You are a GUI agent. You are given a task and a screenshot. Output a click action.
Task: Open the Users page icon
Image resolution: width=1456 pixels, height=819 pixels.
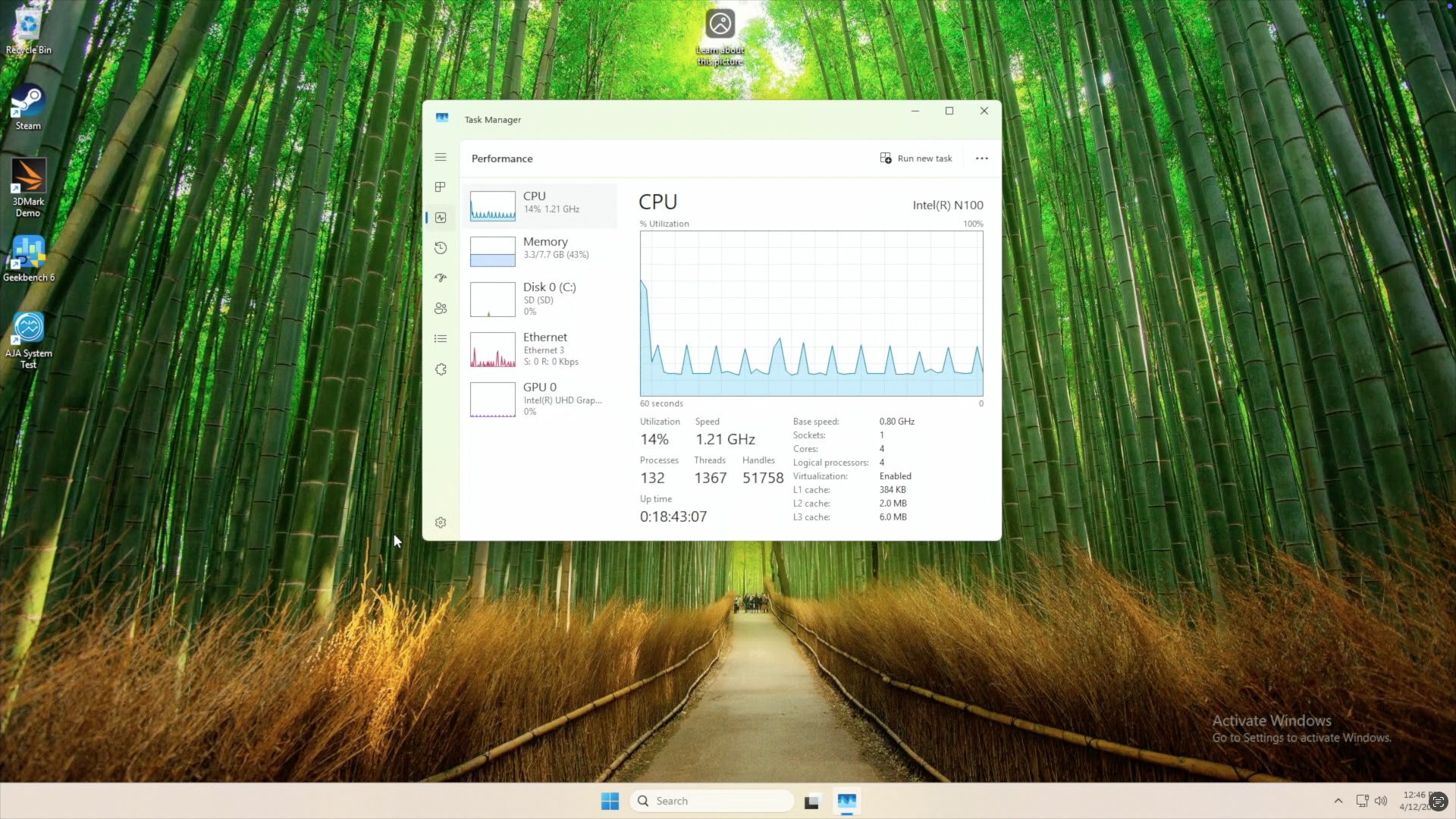(441, 309)
